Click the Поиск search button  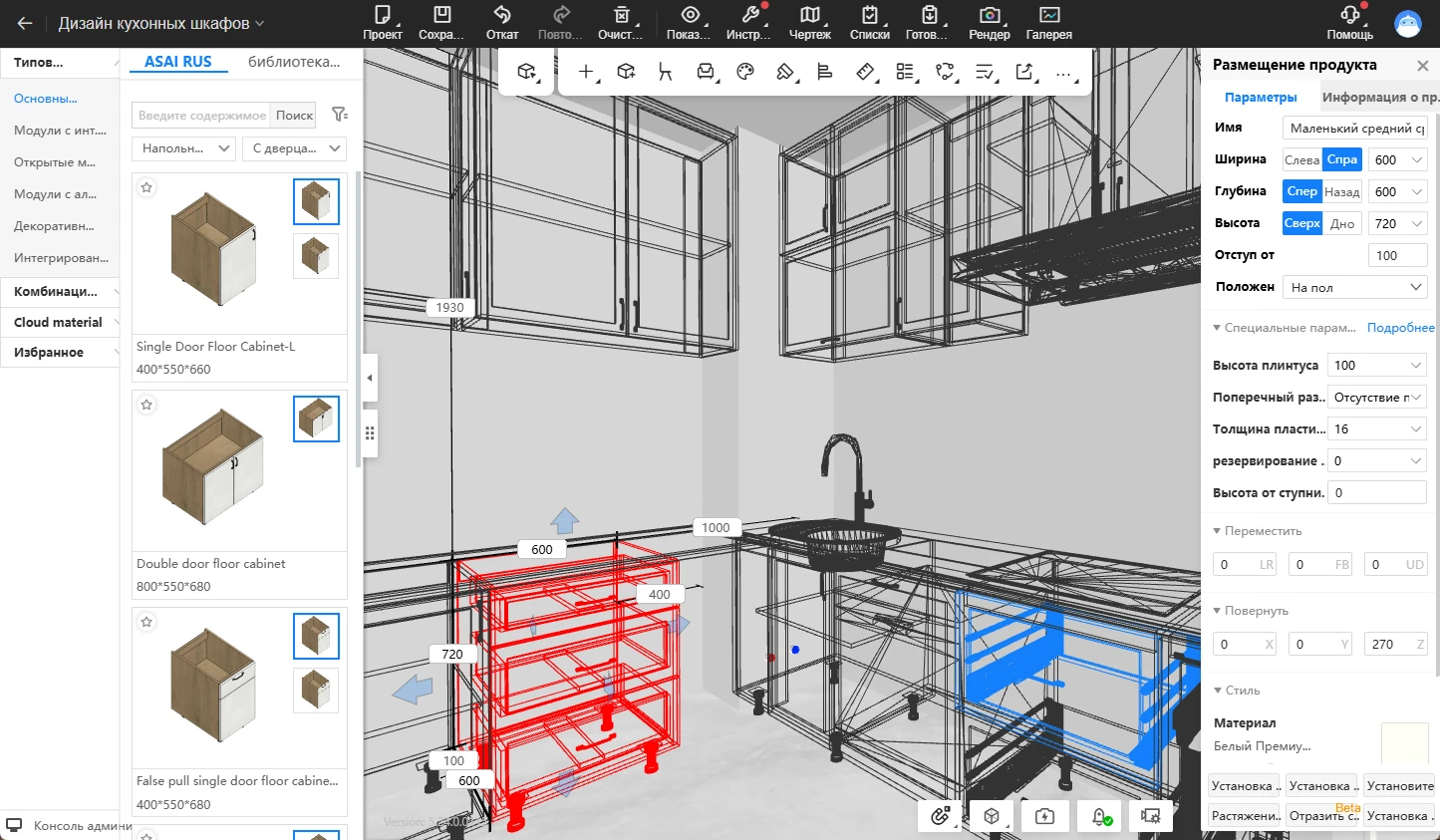294,115
